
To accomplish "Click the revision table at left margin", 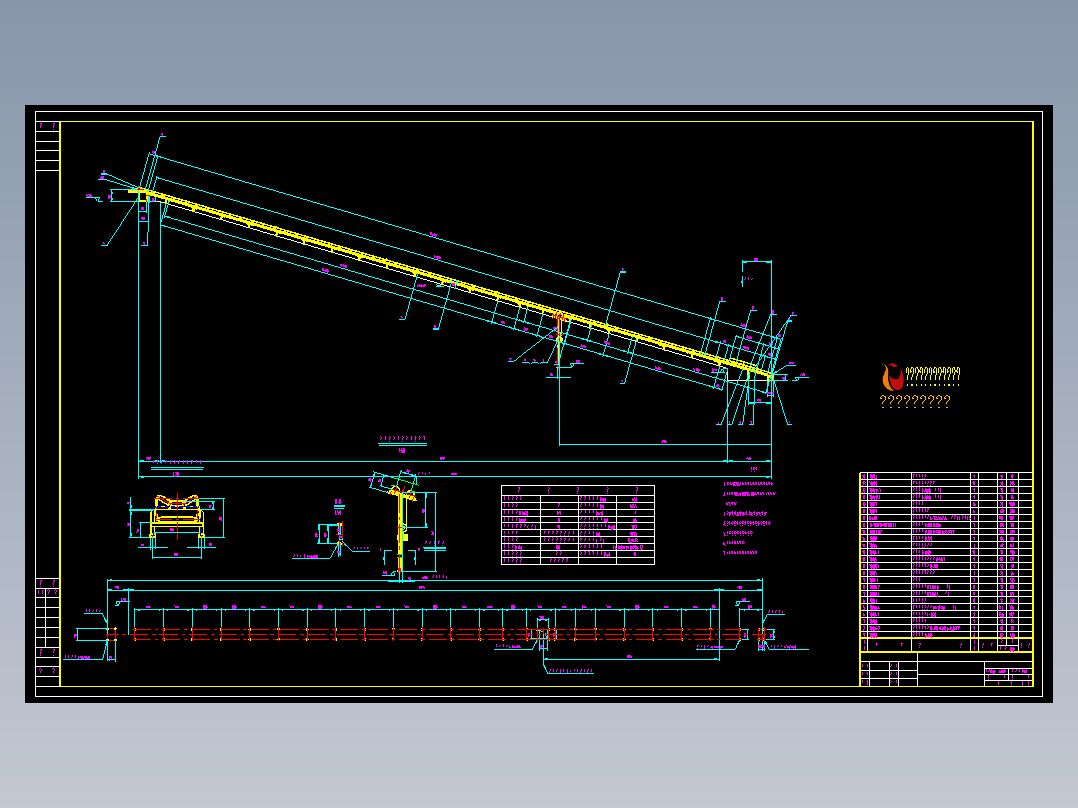I will 47,632.
